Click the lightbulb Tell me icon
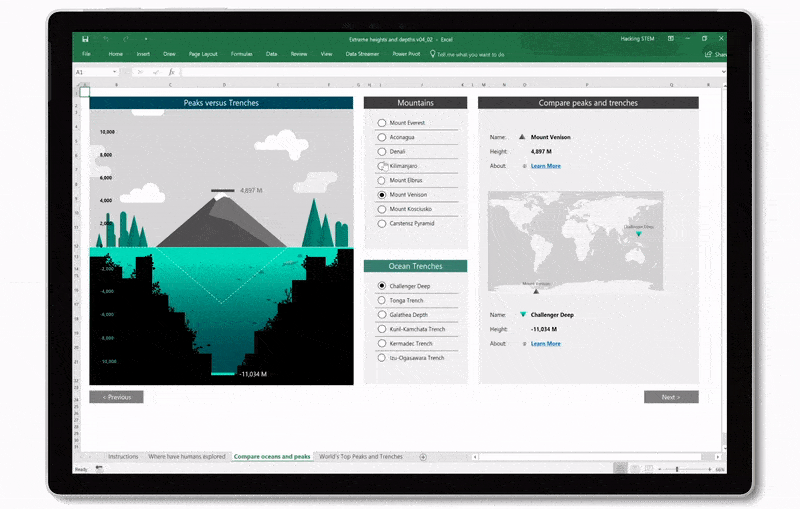Image resolution: width=800 pixels, height=509 pixels. (432, 54)
